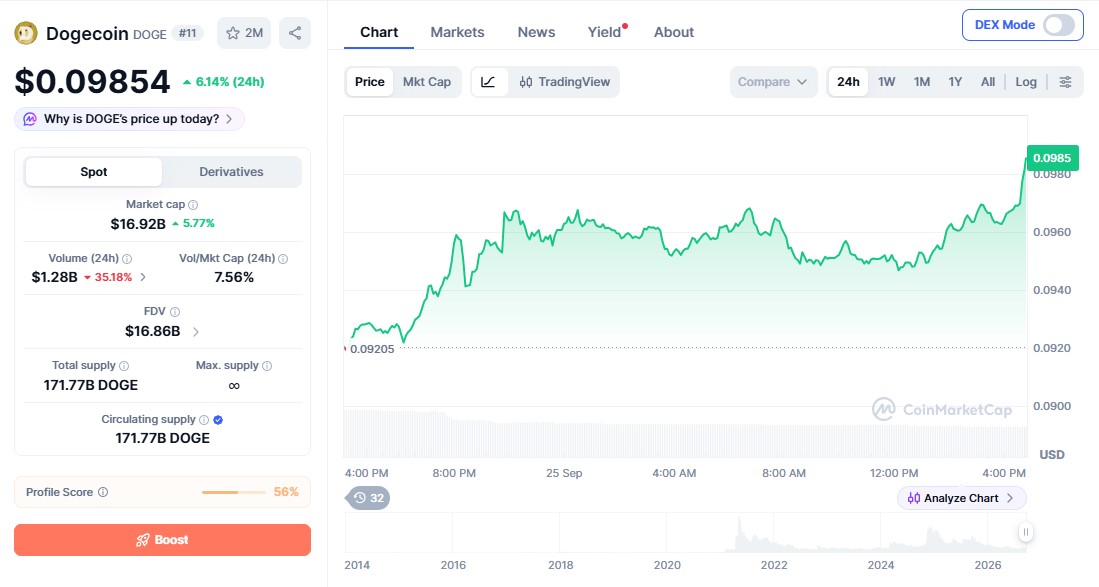1099x587 pixels.
Task: Click the rocket icon on Boost
Action: coord(143,540)
